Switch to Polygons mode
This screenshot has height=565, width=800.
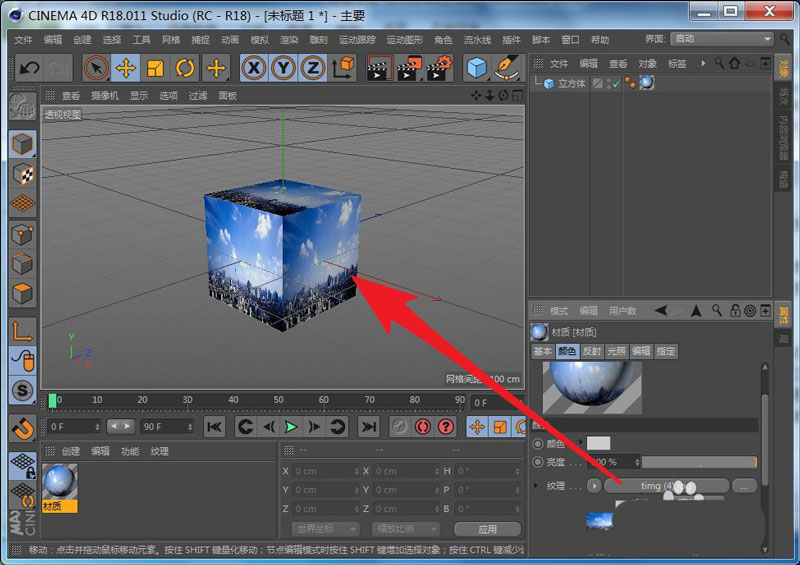click(22, 293)
